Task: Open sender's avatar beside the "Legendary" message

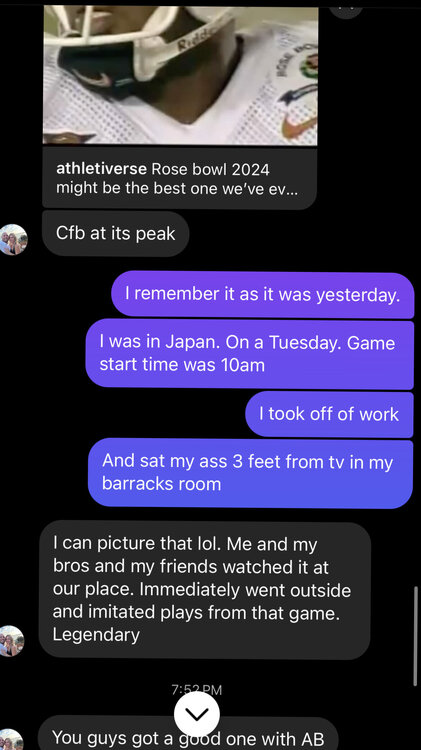Action: point(11,641)
